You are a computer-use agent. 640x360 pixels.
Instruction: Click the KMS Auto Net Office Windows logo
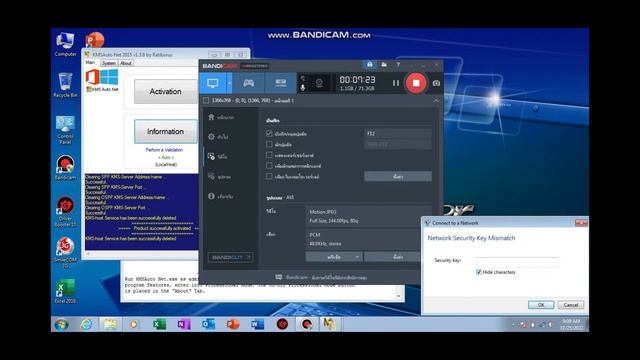pos(102,80)
